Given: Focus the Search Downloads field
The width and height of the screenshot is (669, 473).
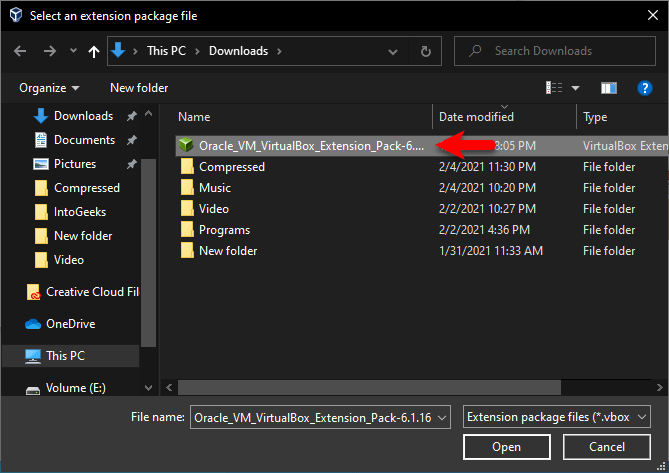Looking at the screenshot, I should point(555,51).
